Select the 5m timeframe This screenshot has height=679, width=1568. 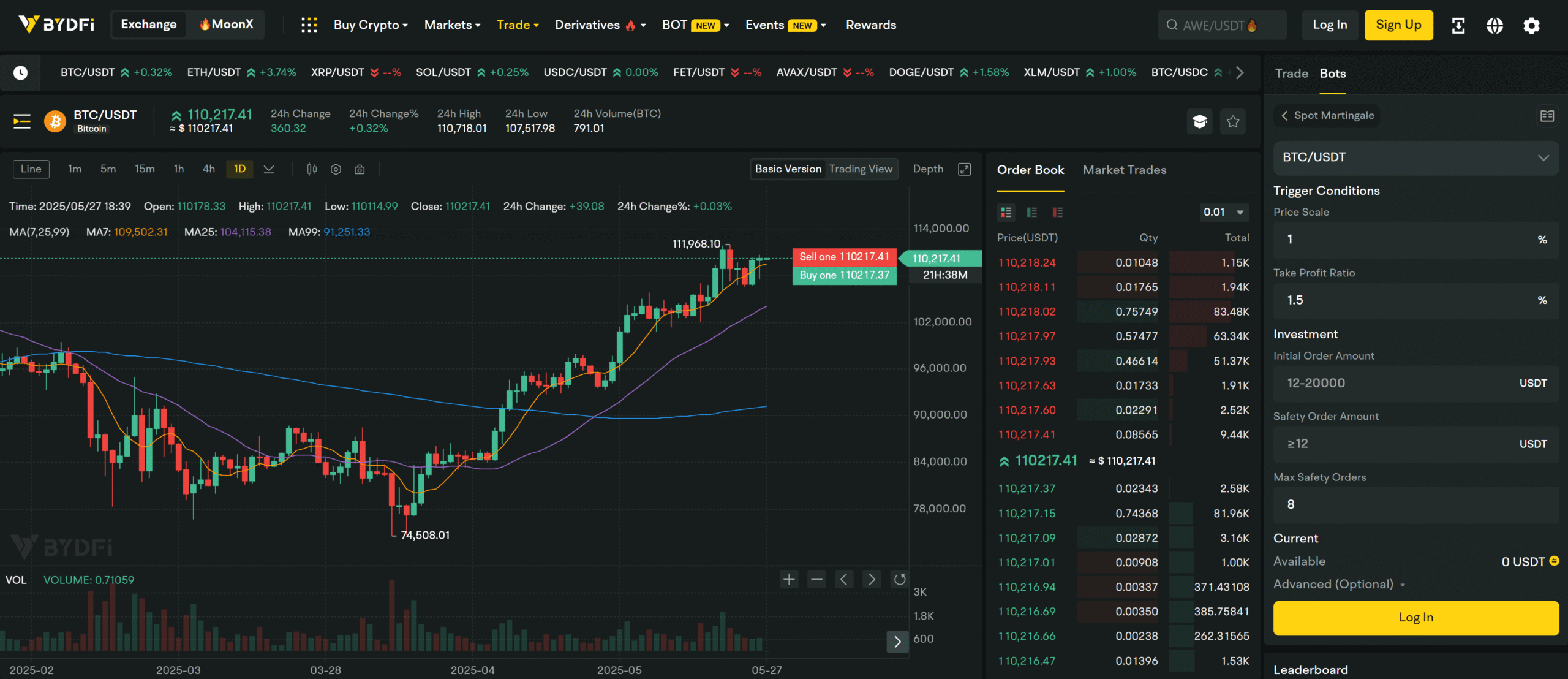point(108,169)
